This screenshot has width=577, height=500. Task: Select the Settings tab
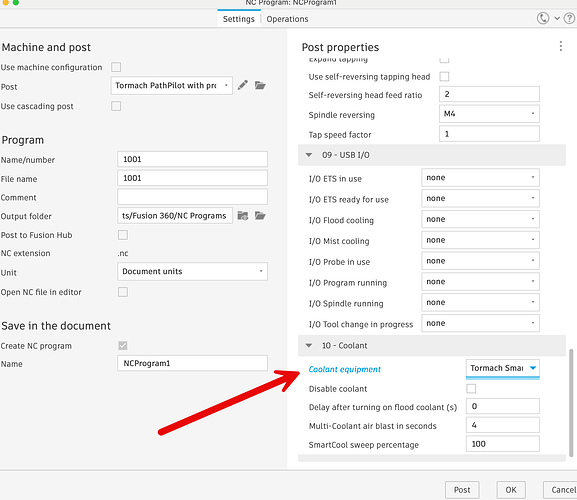click(x=238, y=19)
